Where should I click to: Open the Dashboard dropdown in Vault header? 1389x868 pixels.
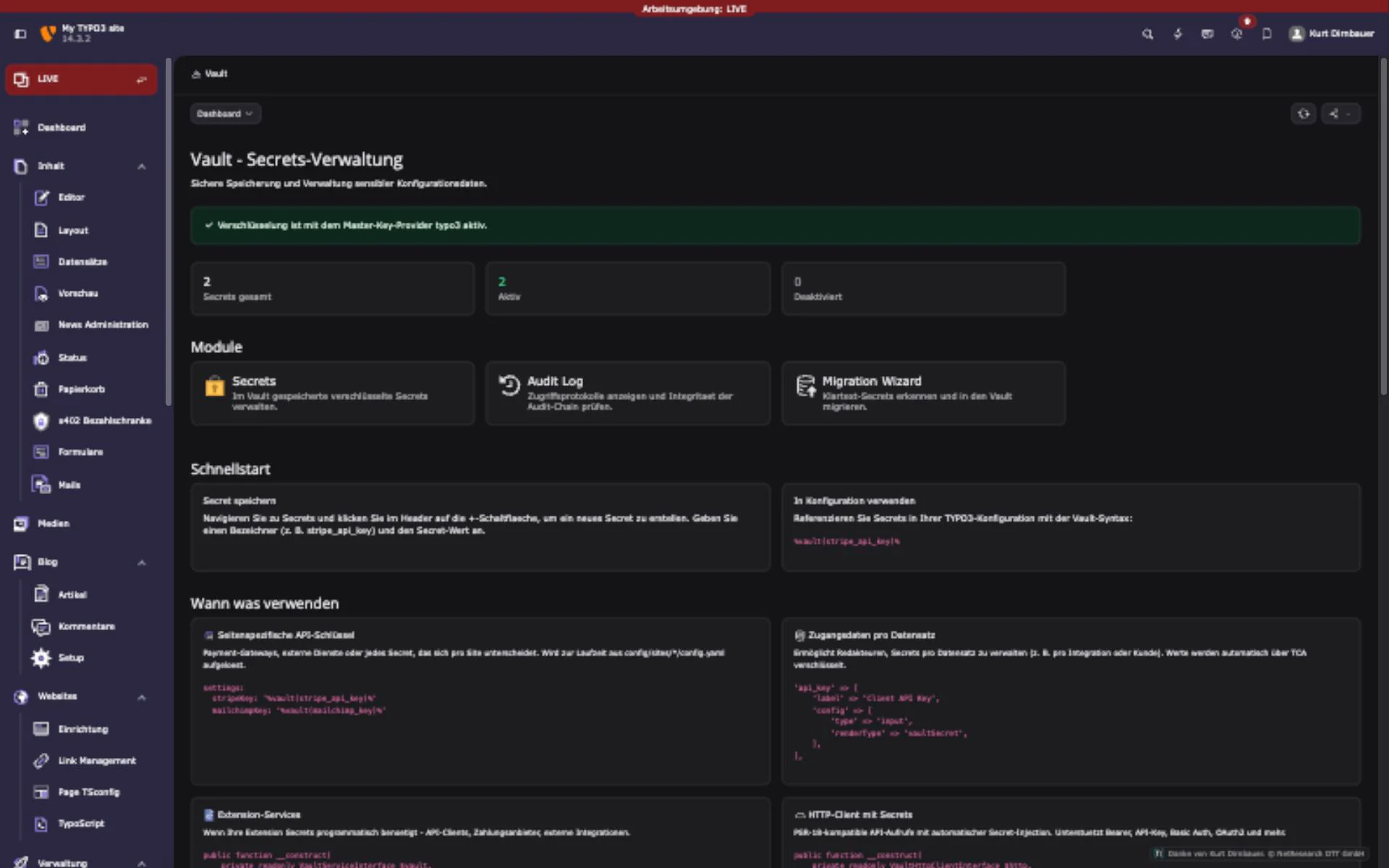coord(225,114)
